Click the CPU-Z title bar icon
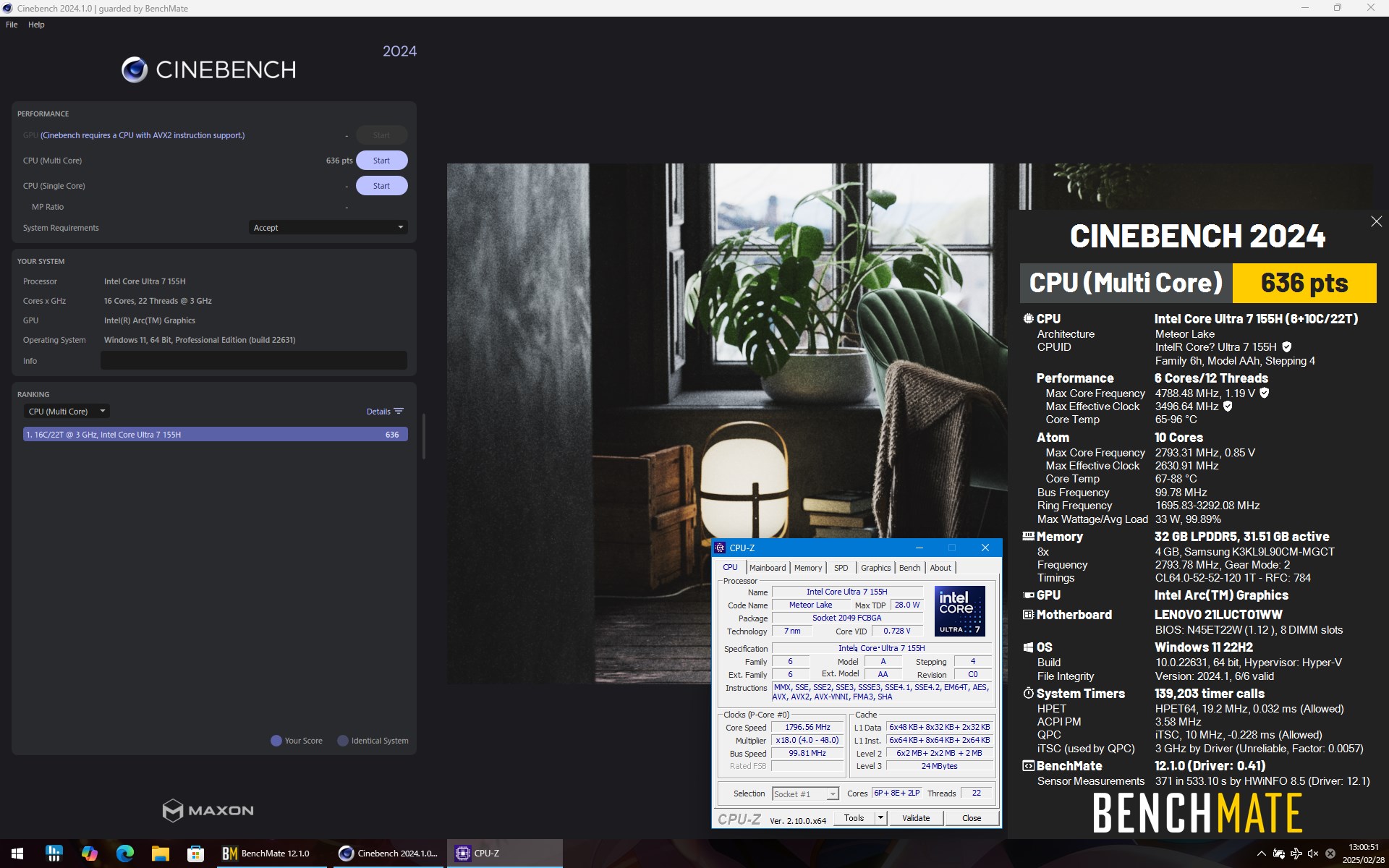1389x868 pixels. point(720,548)
